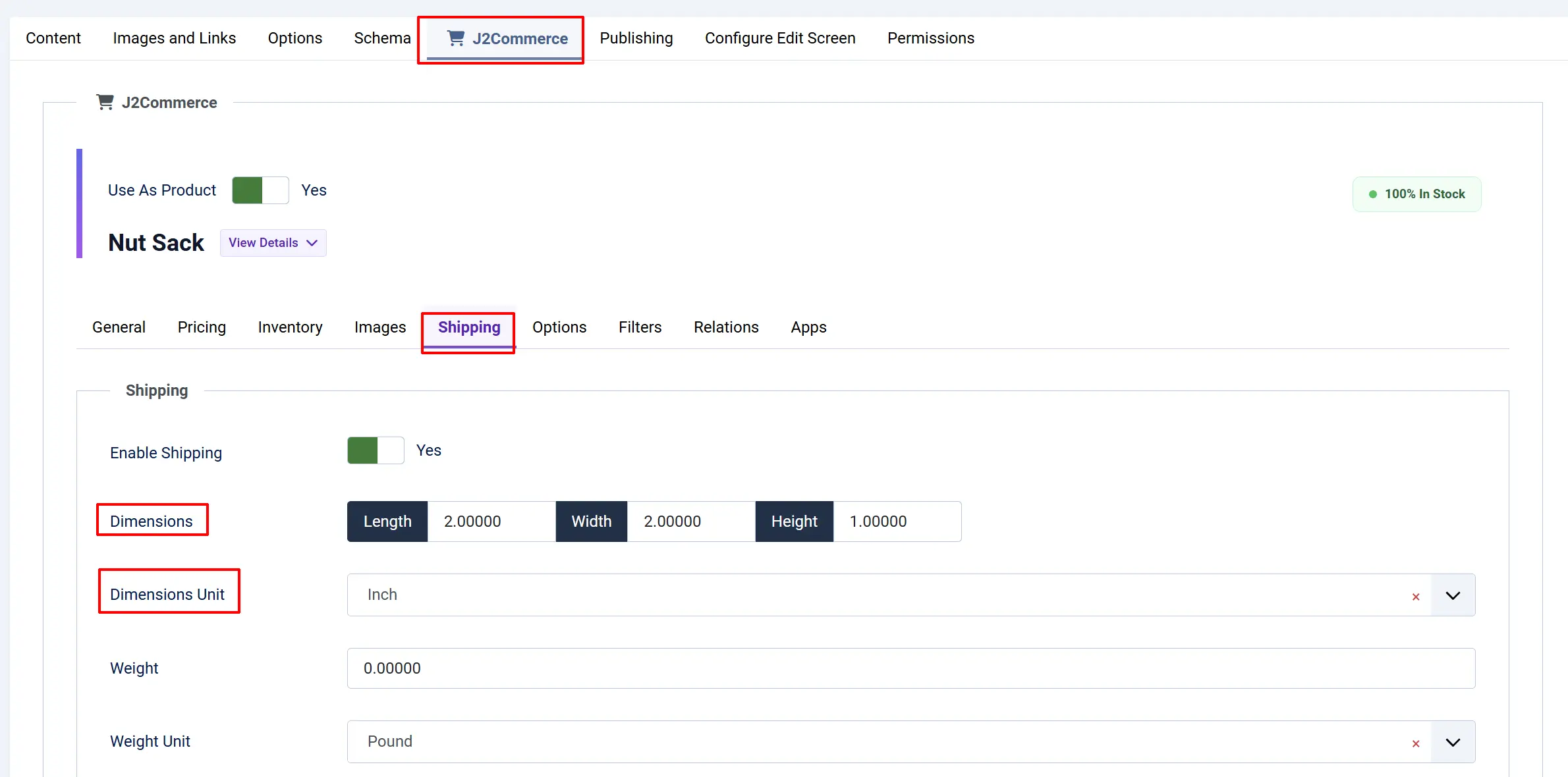This screenshot has height=777, width=1568.
Task: Expand the View Details dropdown
Action: (x=273, y=243)
